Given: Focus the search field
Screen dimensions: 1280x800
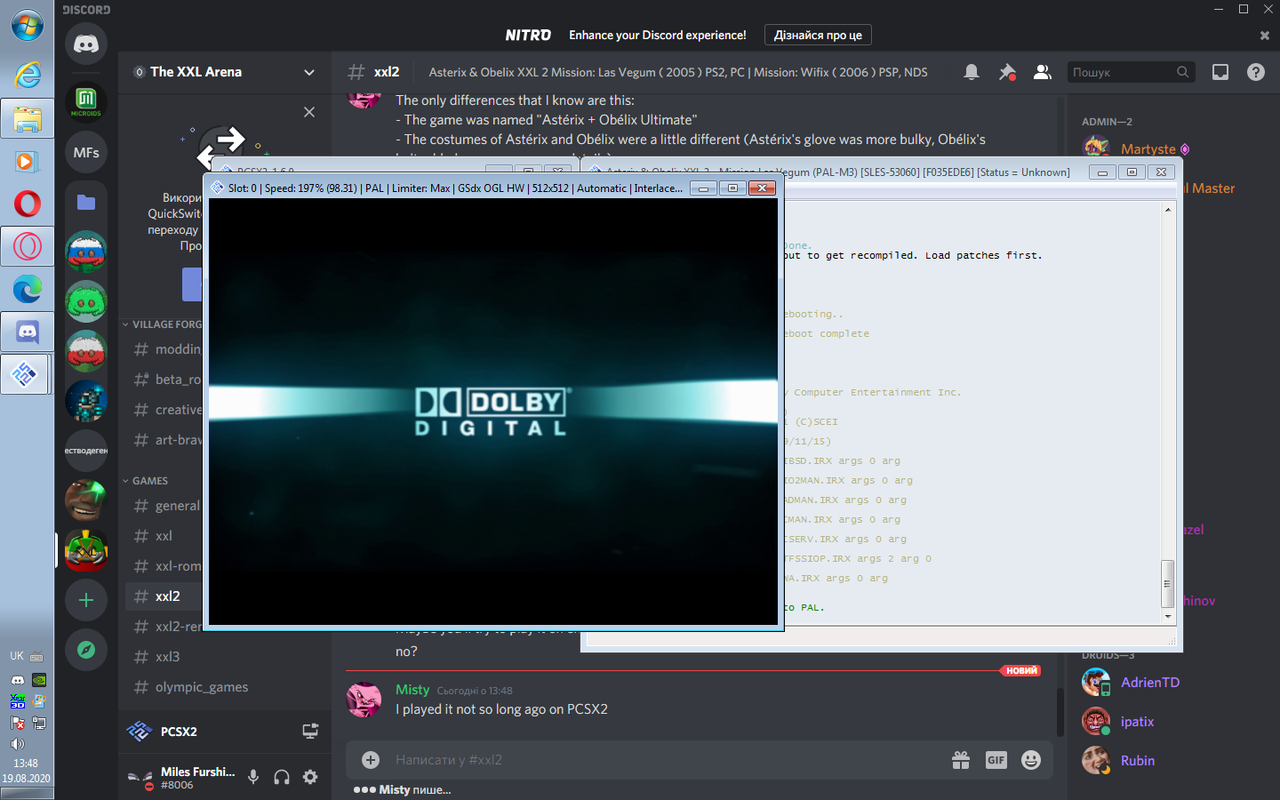Looking at the screenshot, I should click(1132, 72).
